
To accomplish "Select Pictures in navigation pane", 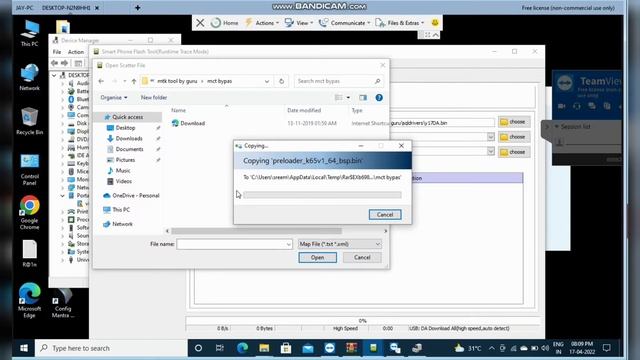I will click(x=125, y=160).
